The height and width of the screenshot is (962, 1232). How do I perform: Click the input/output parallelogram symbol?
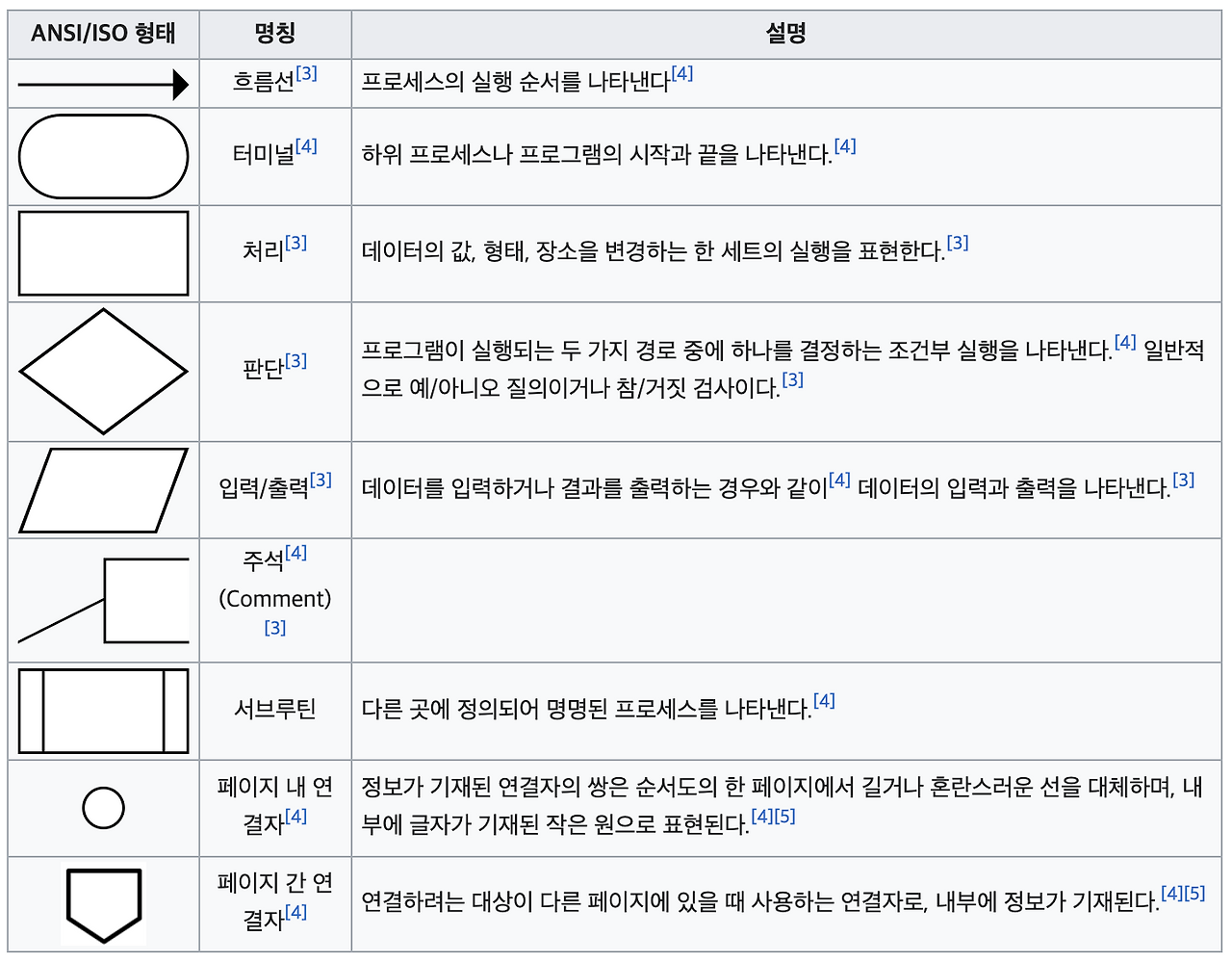tap(101, 490)
